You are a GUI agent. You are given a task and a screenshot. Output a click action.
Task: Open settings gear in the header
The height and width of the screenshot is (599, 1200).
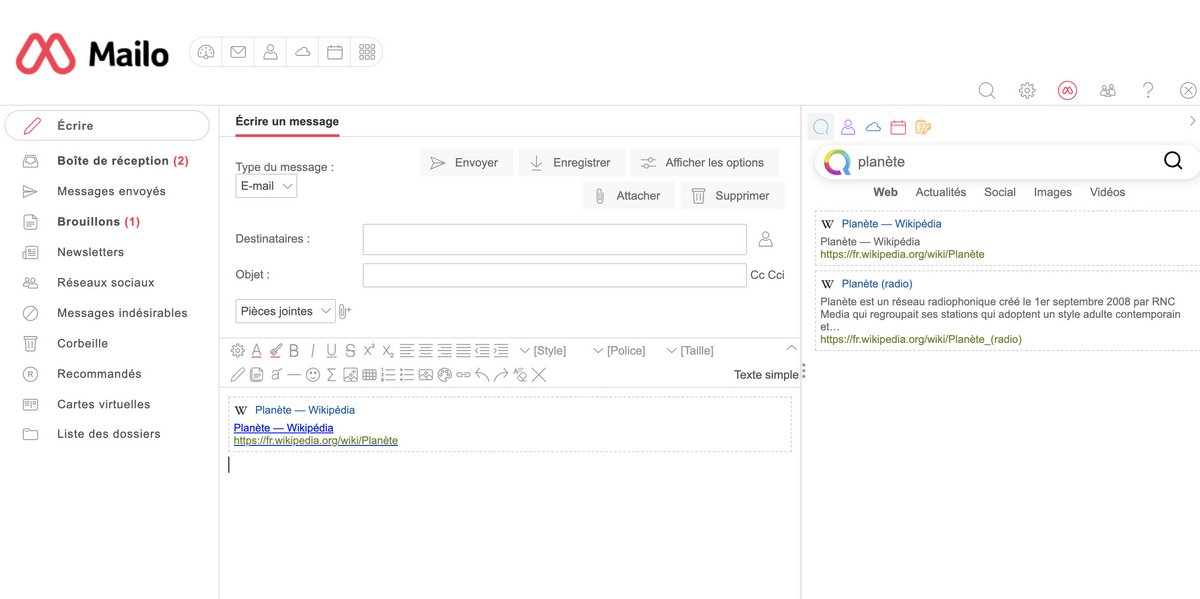coord(1027,90)
